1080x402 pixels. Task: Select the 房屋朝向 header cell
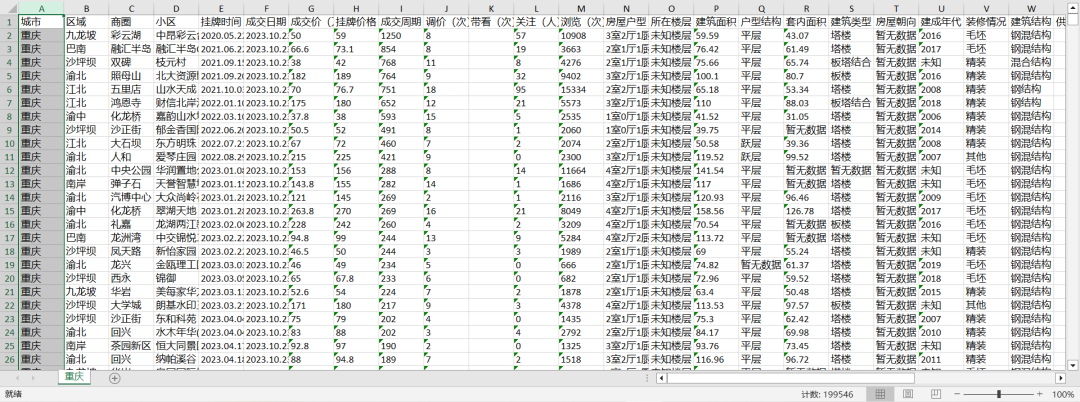(x=896, y=21)
